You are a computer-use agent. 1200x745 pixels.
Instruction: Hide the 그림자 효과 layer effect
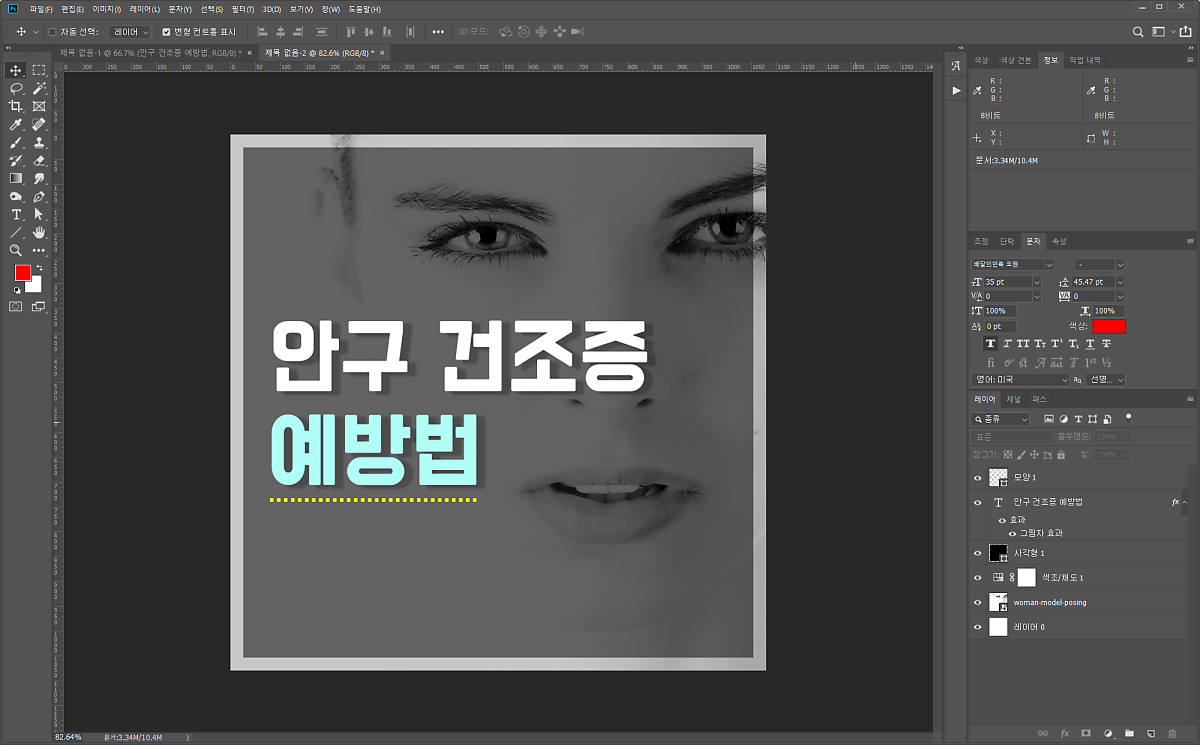1012,533
